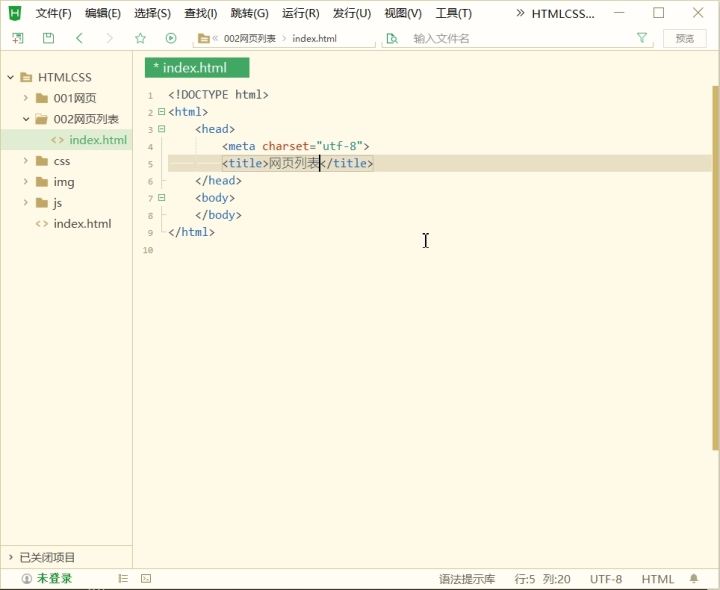Screen dimensions: 720x590
Task: Fold the body tag on line 7
Action: pyautogui.click(x=162, y=198)
